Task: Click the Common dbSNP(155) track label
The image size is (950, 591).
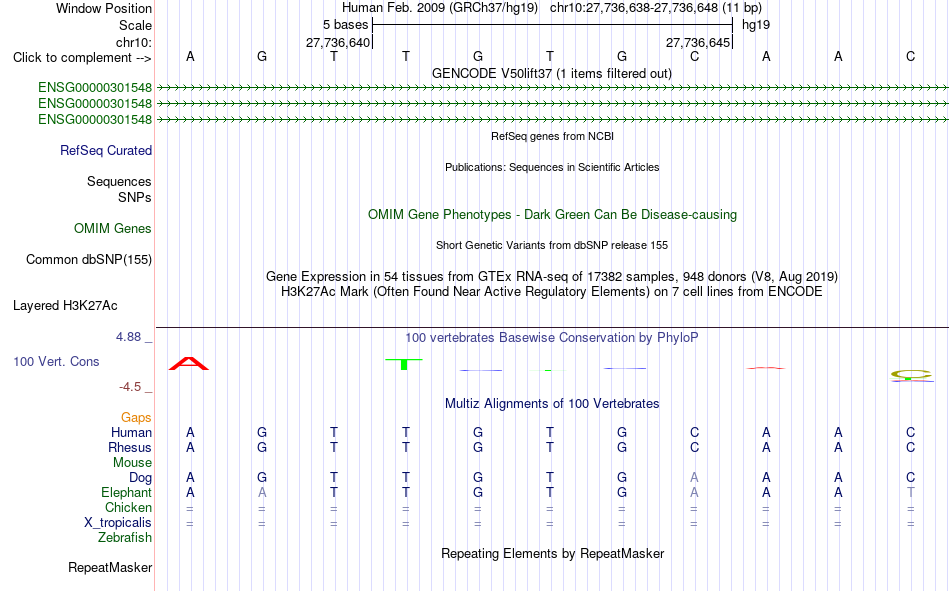Action: pyautogui.click(x=89, y=259)
